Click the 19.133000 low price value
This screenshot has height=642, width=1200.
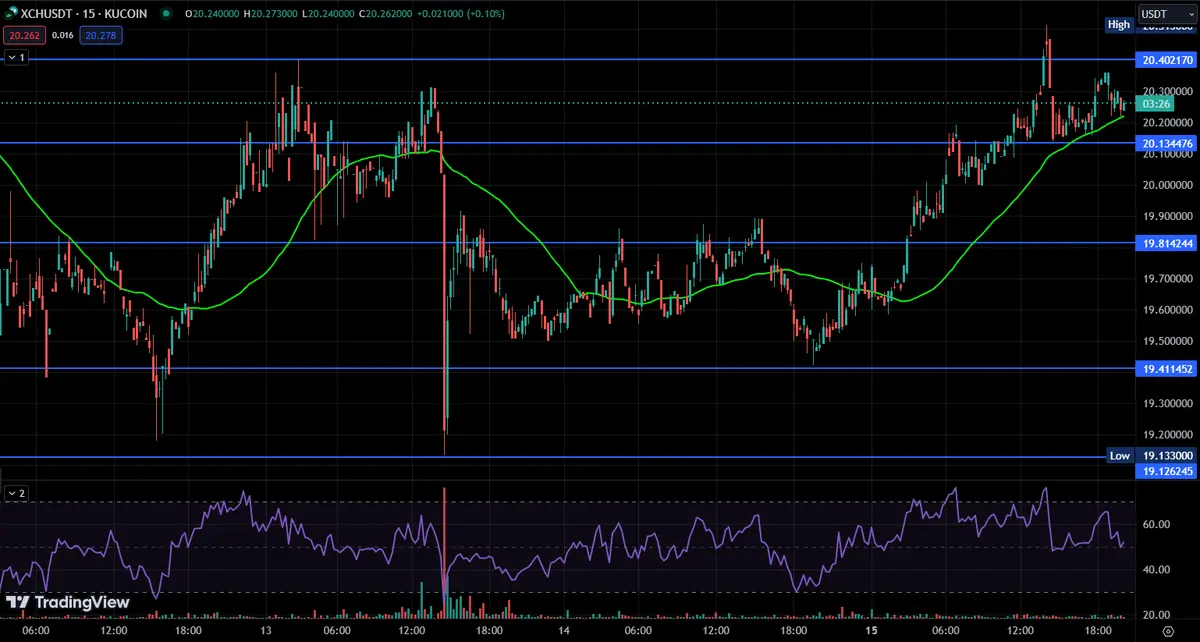pos(1166,456)
